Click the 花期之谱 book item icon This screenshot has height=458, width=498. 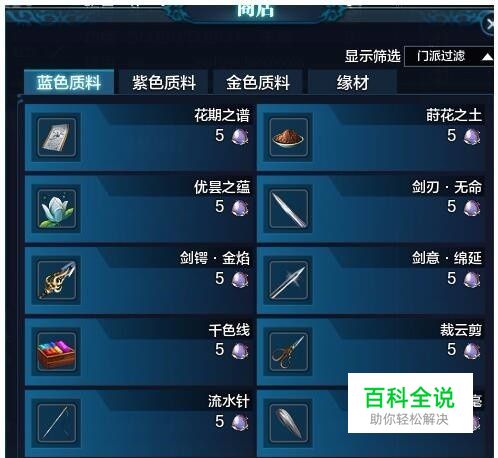click(x=56, y=137)
